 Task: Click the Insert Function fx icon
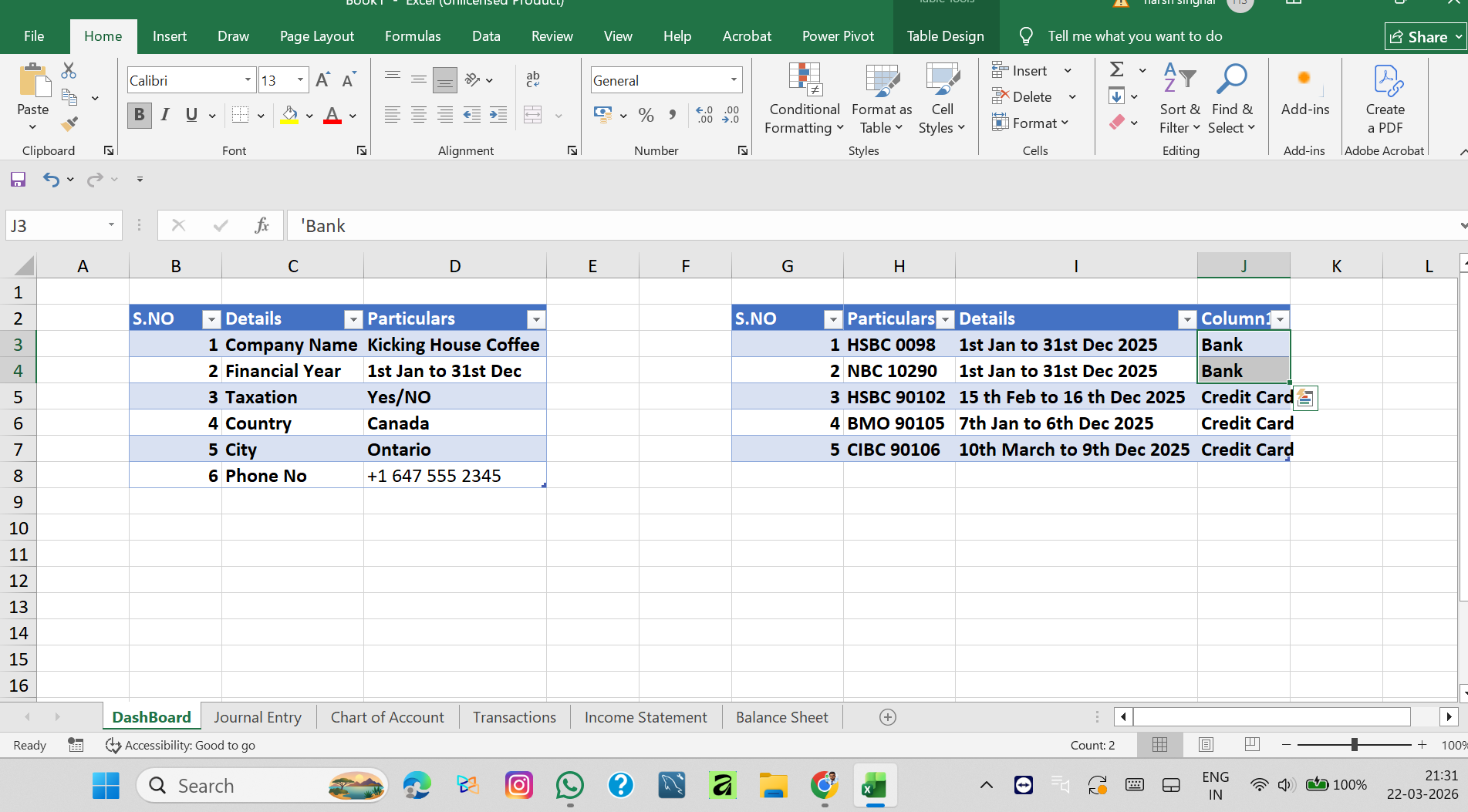tap(262, 225)
